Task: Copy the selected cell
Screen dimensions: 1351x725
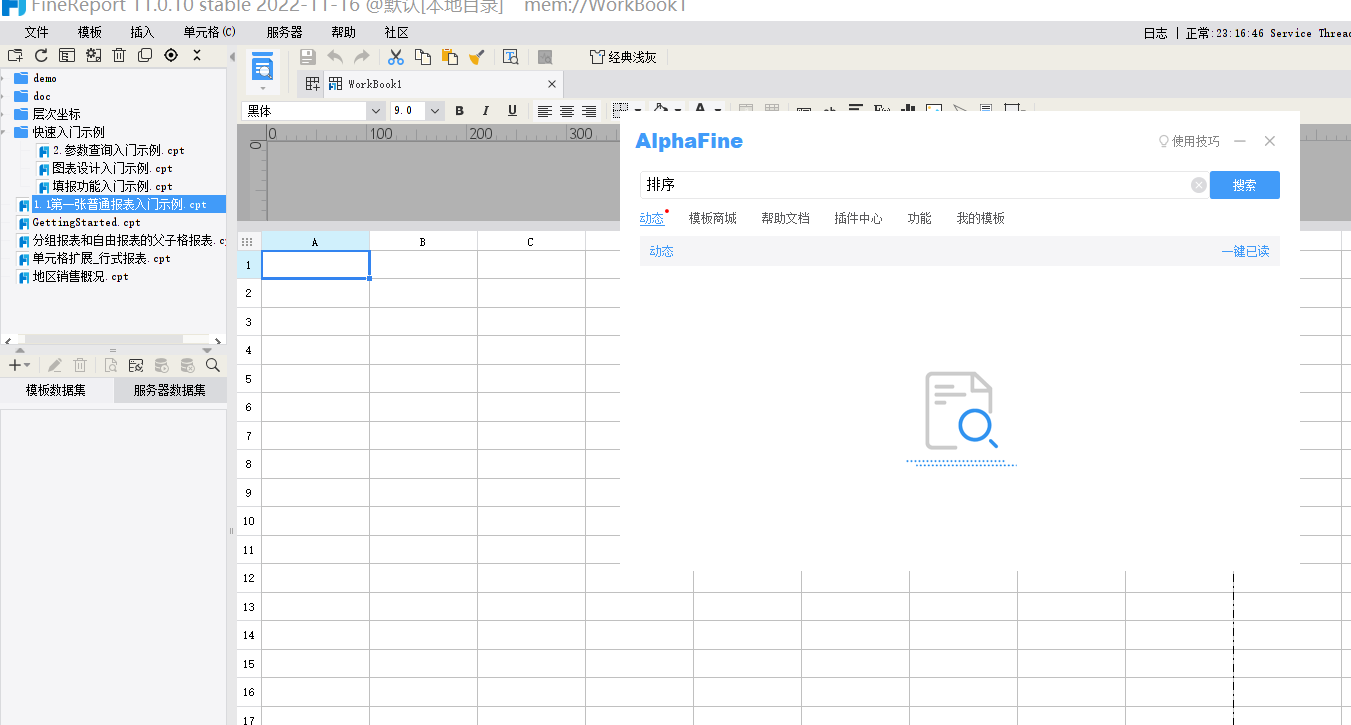Action: [423, 58]
